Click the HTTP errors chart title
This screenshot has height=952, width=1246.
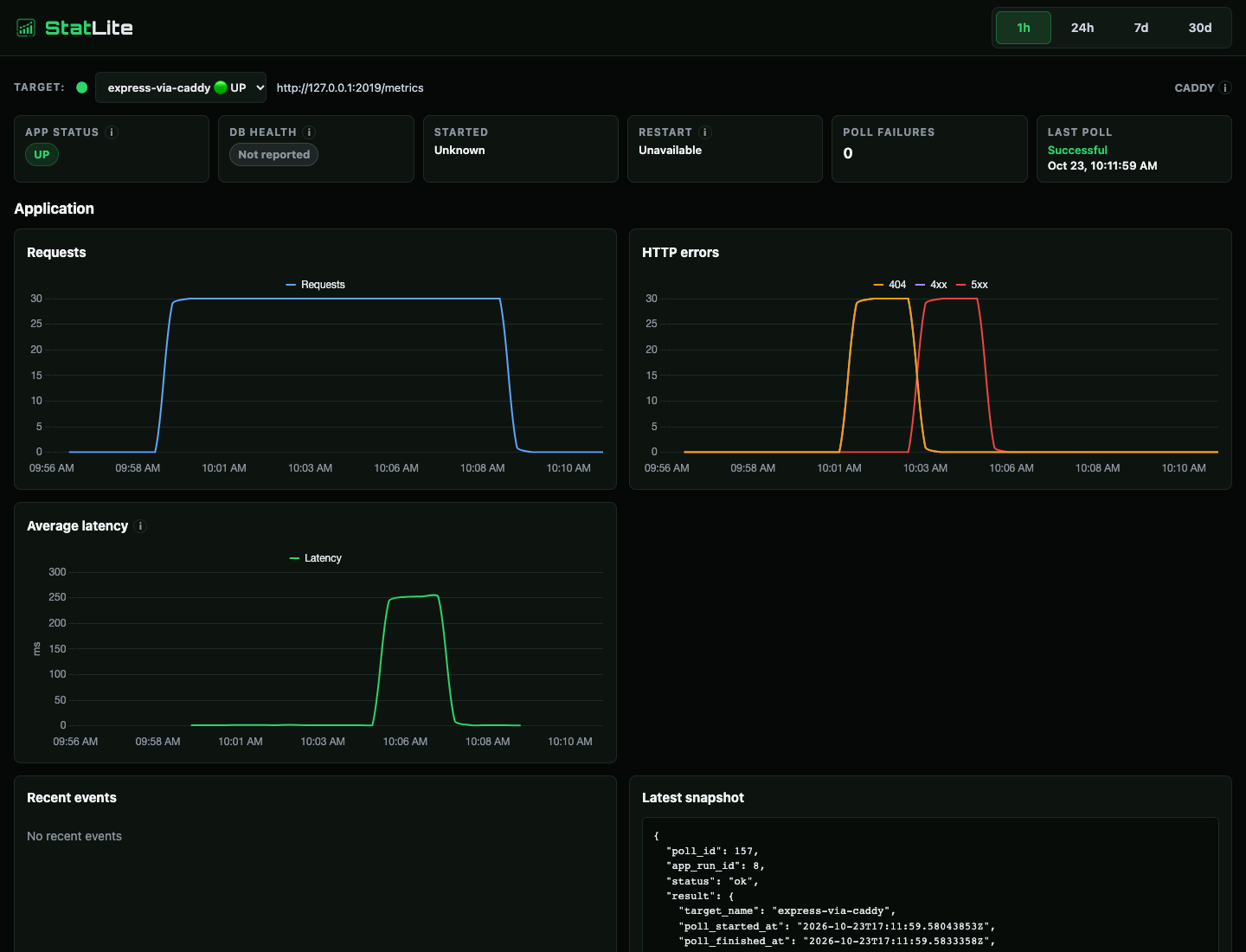(680, 253)
